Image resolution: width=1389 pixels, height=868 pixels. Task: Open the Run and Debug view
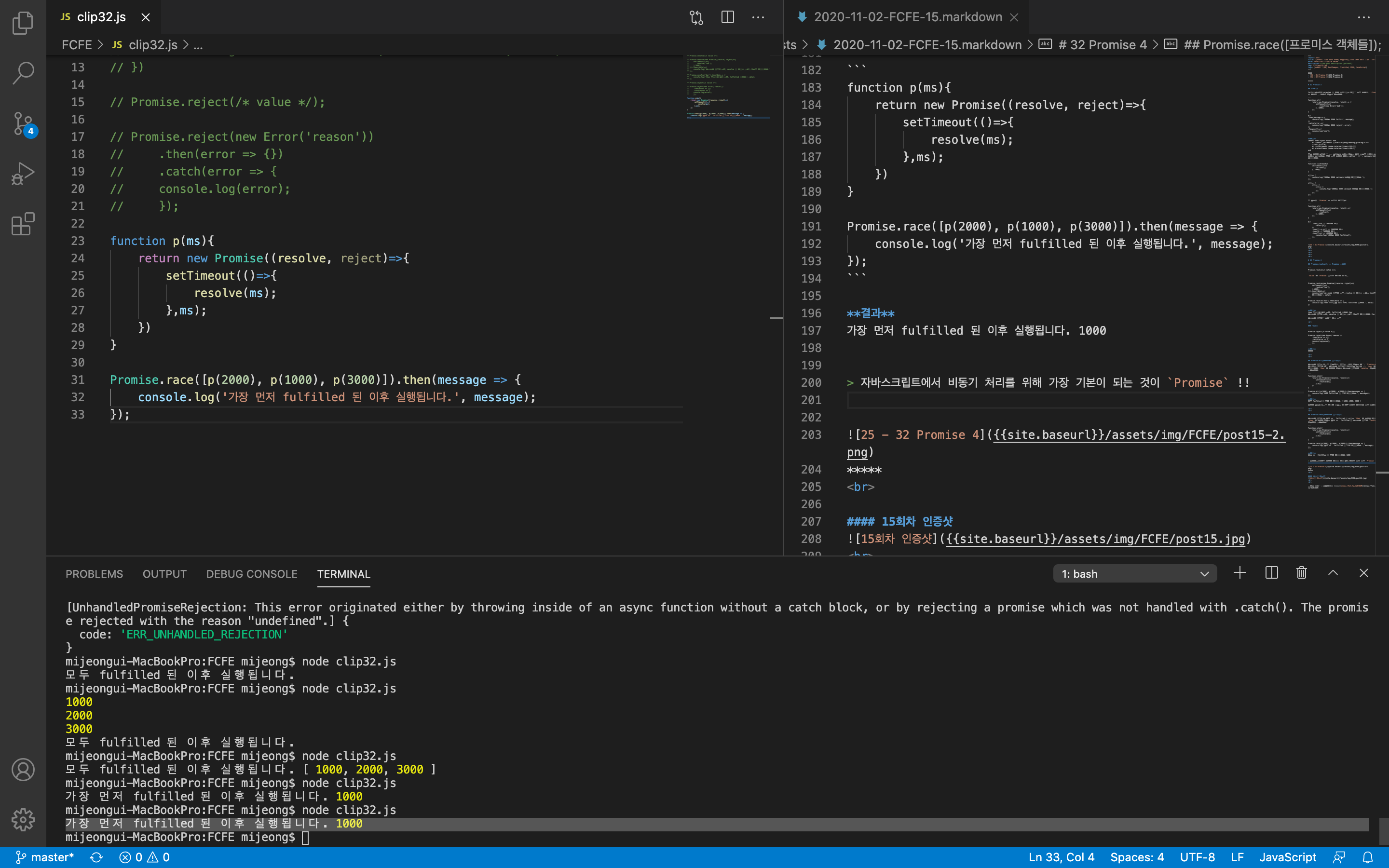(23, 174)
